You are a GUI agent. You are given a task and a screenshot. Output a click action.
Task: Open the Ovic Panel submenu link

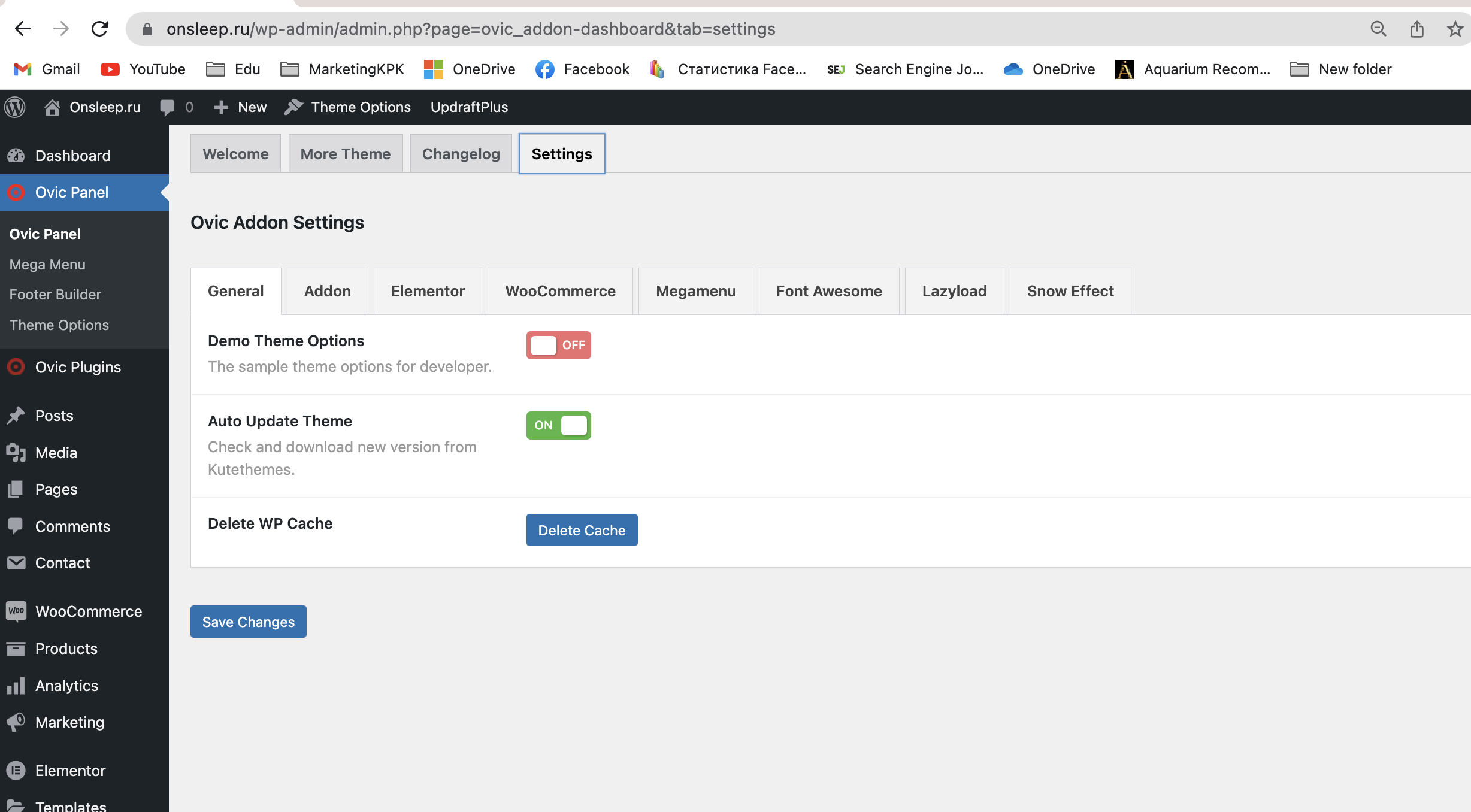(45, 234)
